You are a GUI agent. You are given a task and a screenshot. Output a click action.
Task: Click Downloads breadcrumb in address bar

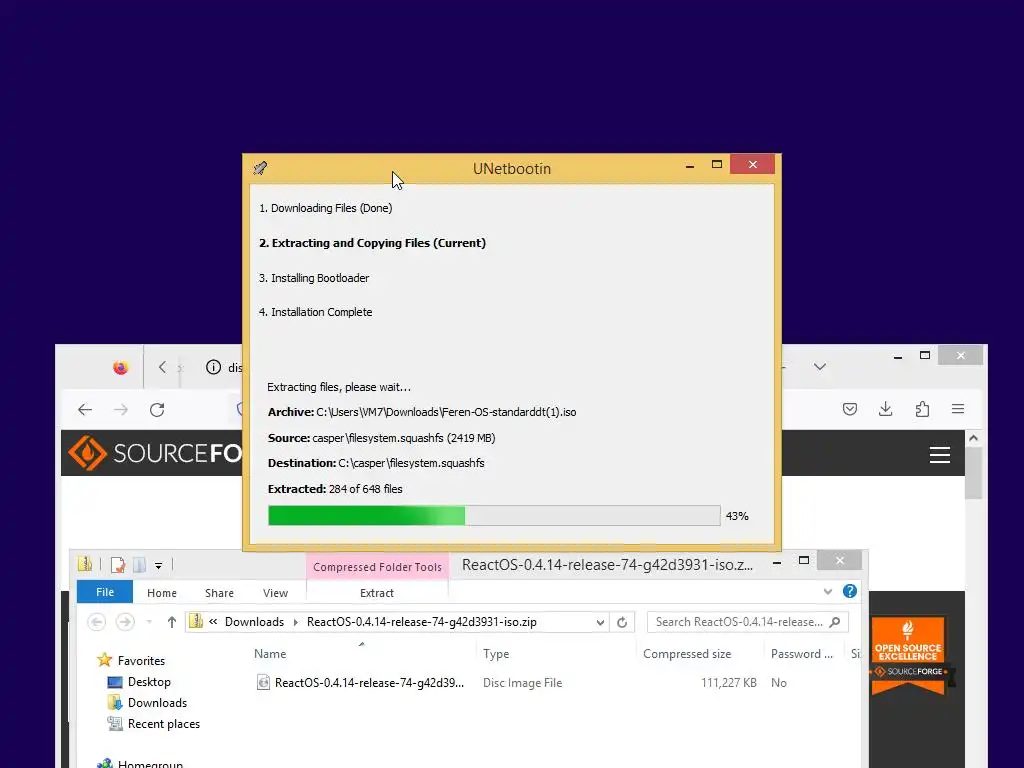254,622
